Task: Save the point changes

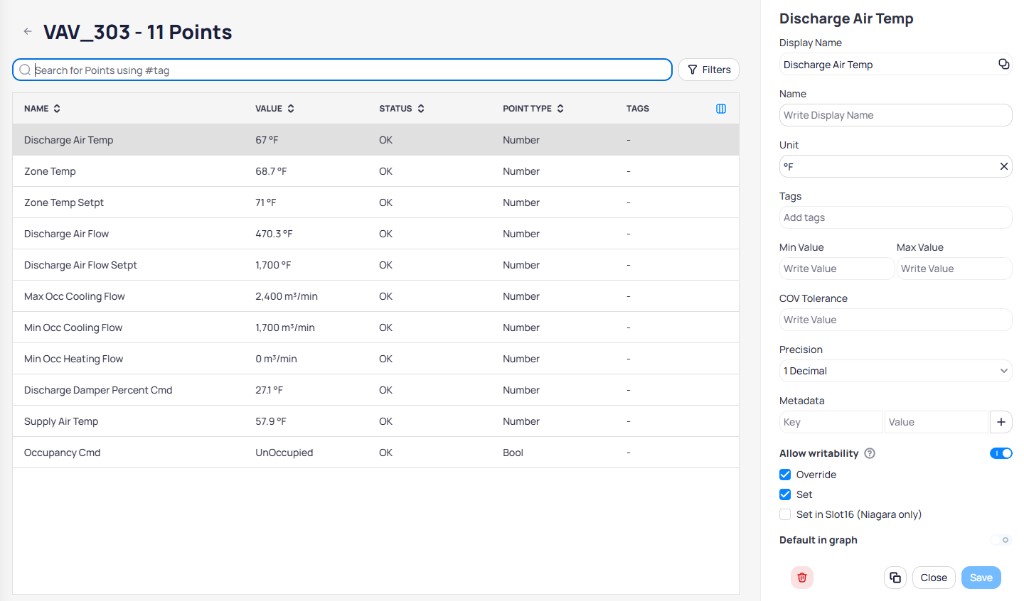Action: click(x=981, y=577)
